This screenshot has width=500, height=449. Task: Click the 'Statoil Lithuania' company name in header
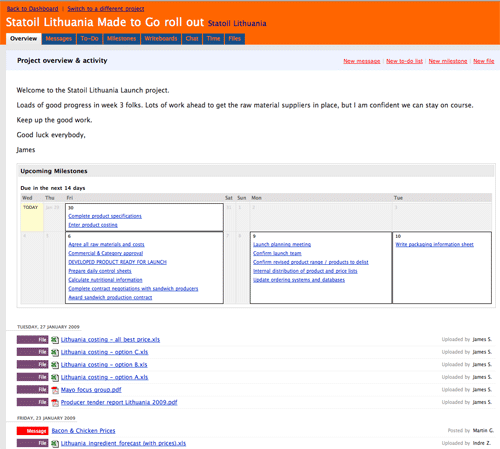237,23
